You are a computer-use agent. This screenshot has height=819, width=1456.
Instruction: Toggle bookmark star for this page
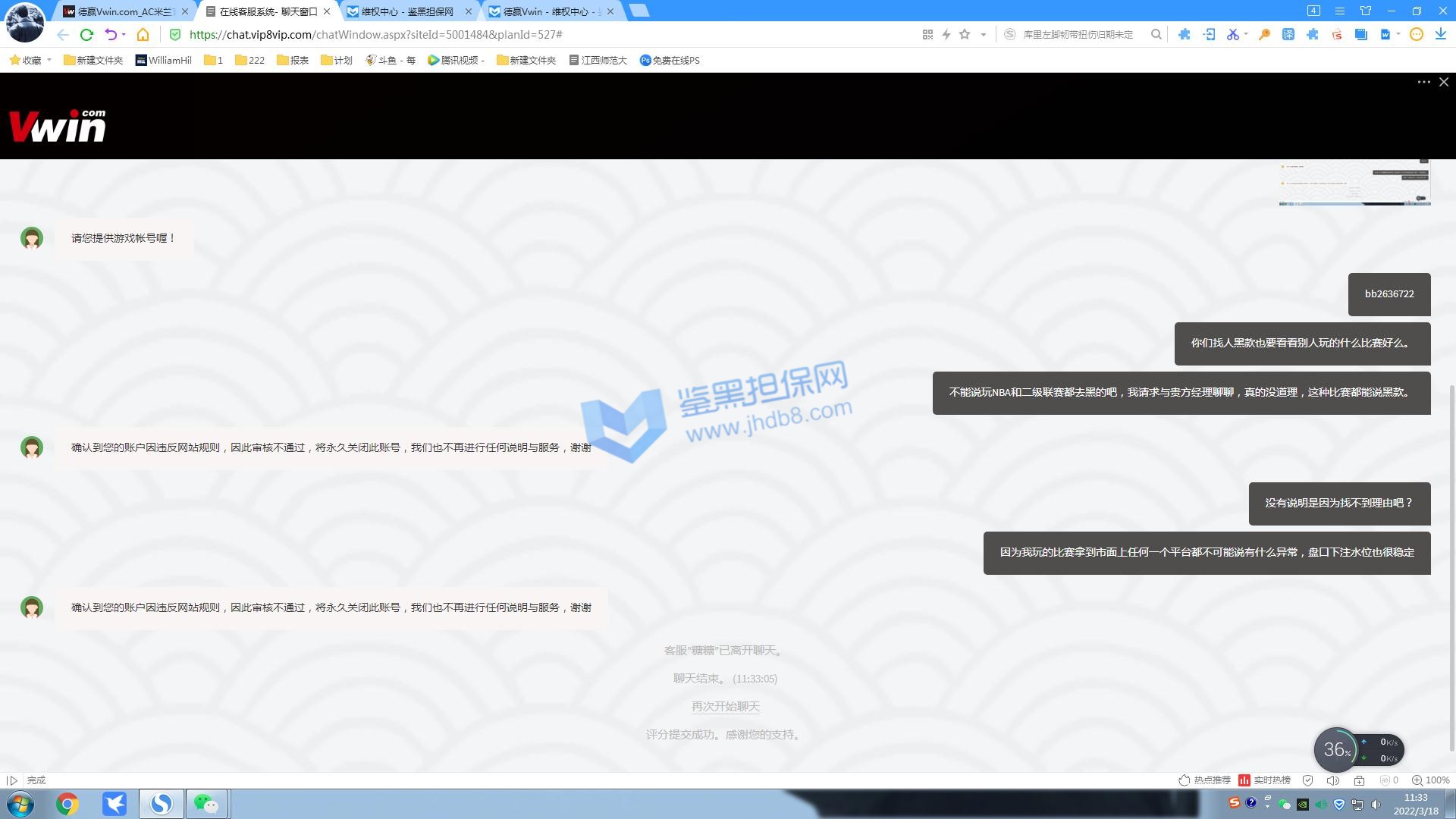965,35
